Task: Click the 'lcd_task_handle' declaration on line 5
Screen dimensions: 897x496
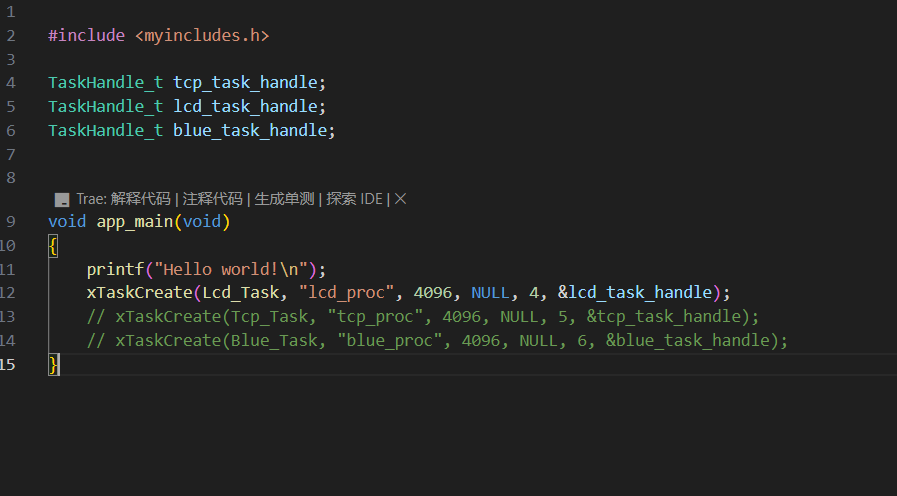Action: (x=245, y=107)
